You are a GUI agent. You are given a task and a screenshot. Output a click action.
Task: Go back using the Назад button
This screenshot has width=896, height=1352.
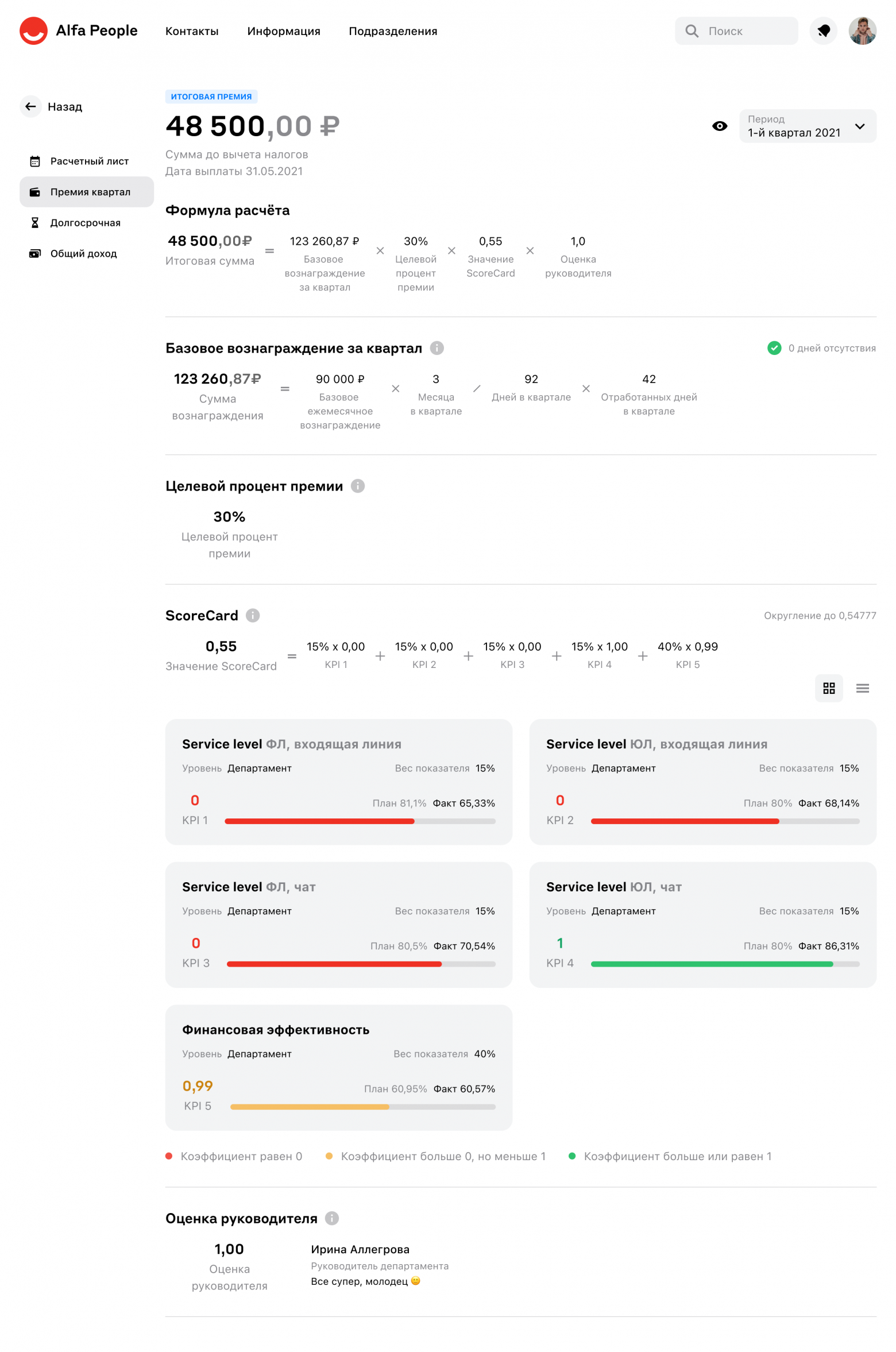(52, 106)
